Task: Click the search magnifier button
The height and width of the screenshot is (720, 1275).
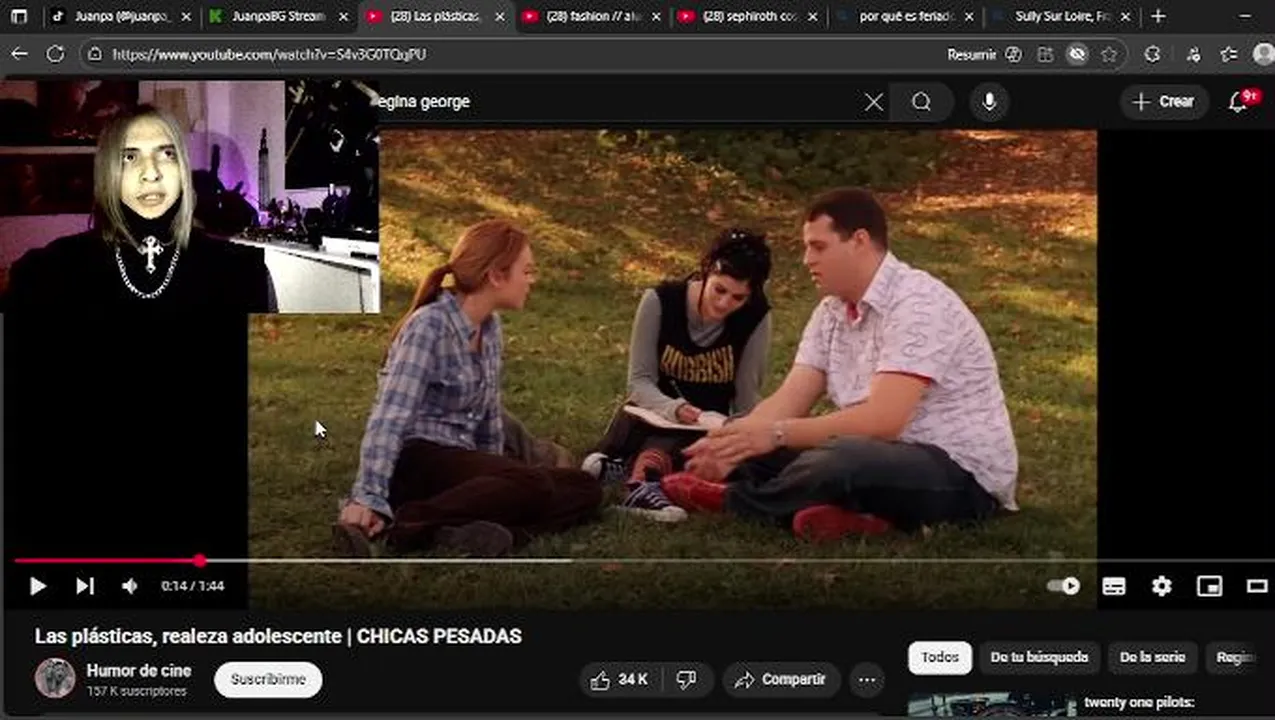Action: tap(921, 102)
